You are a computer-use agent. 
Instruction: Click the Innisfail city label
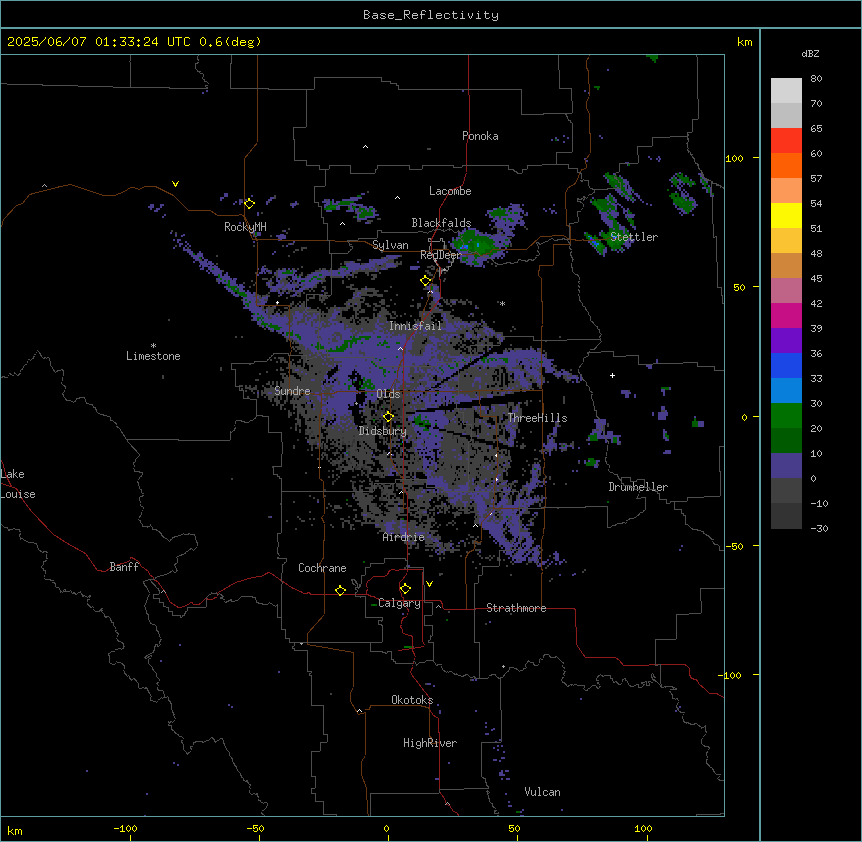(x=415, y=326)
